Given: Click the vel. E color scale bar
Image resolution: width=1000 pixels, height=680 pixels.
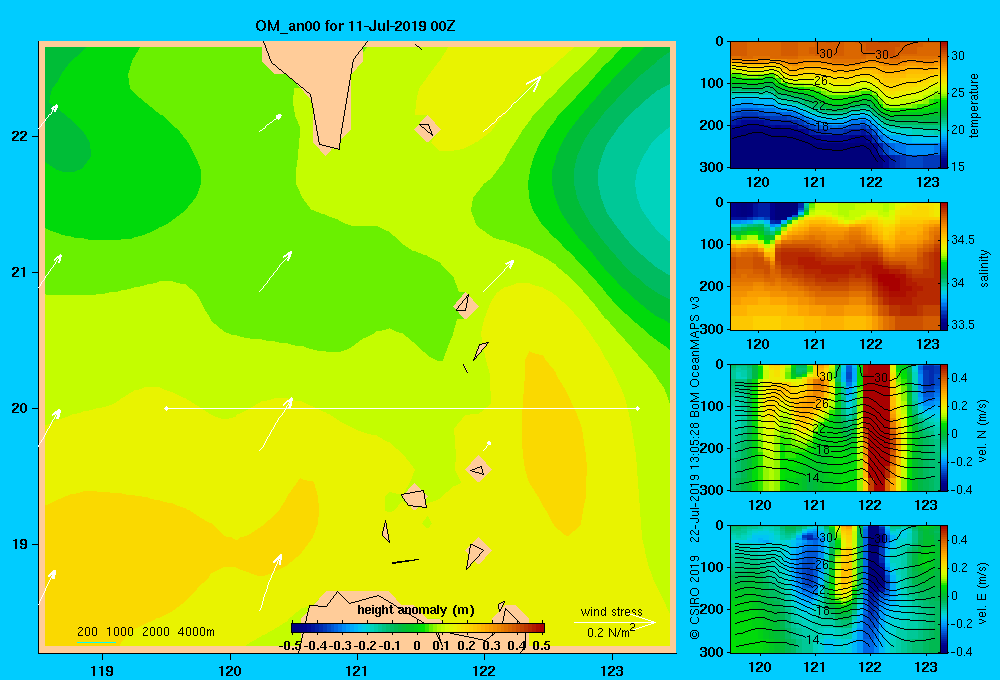Looking at the screenshot, I should tap(944, 589).
